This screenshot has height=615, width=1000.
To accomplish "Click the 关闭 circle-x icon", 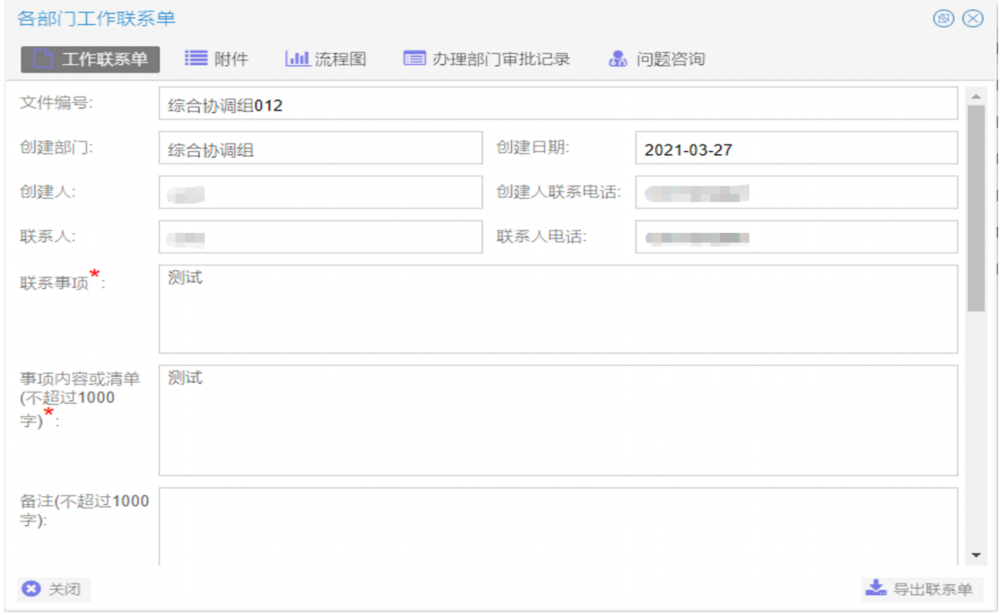I will coord(31,589).
